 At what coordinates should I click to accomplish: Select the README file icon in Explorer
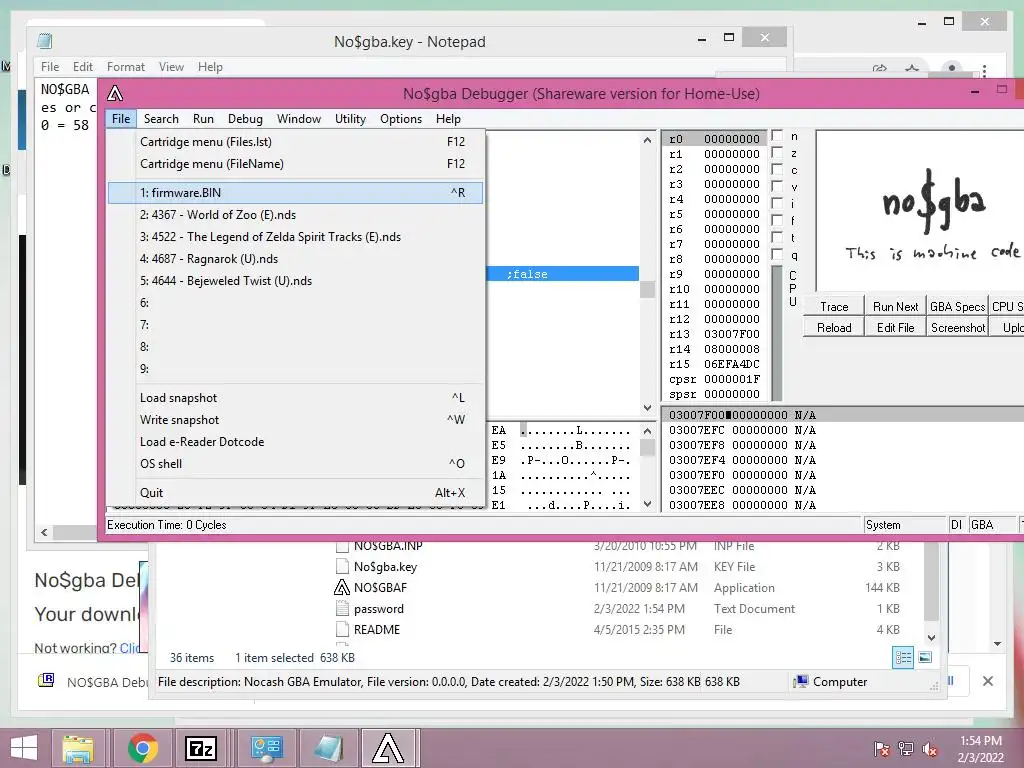tap(342, 630)
